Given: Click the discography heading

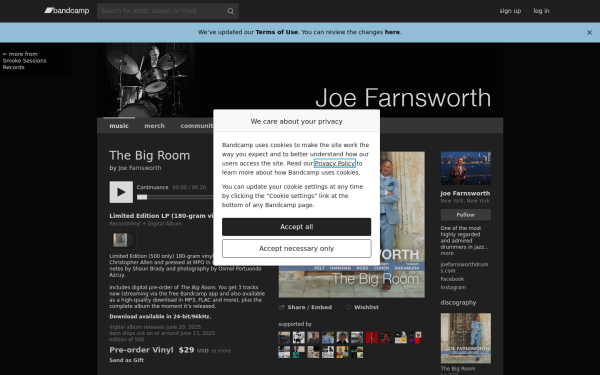Looking at the screenshot, I should (x=458, y=303).
